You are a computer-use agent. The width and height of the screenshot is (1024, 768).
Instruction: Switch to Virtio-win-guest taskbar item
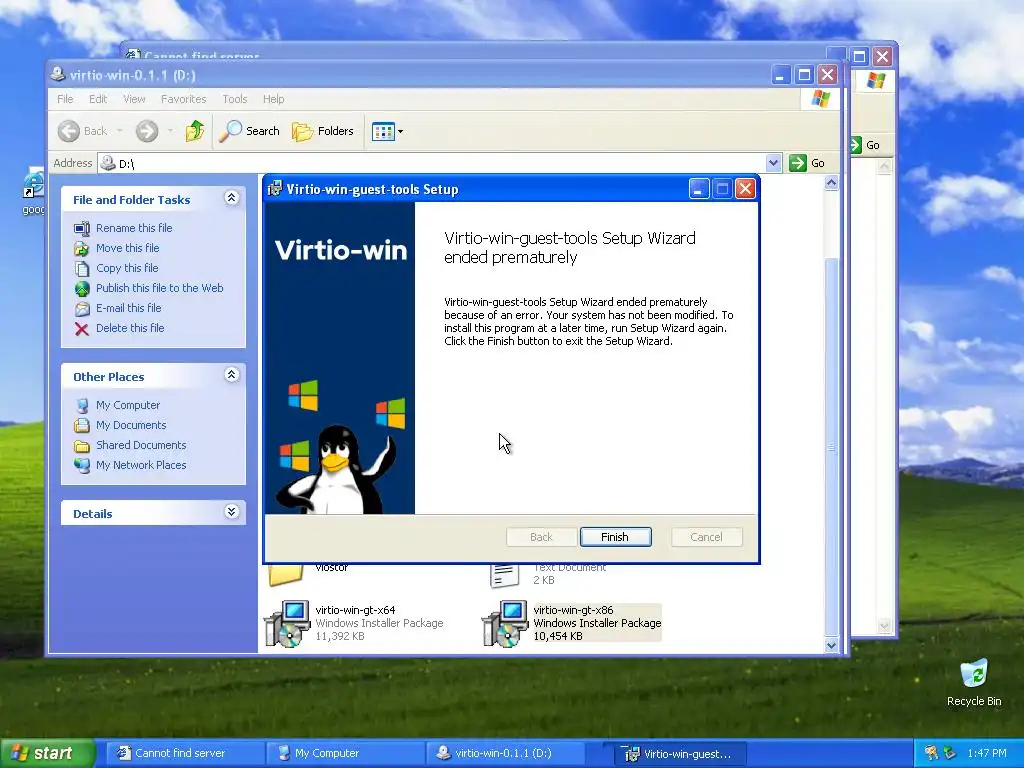676,754
